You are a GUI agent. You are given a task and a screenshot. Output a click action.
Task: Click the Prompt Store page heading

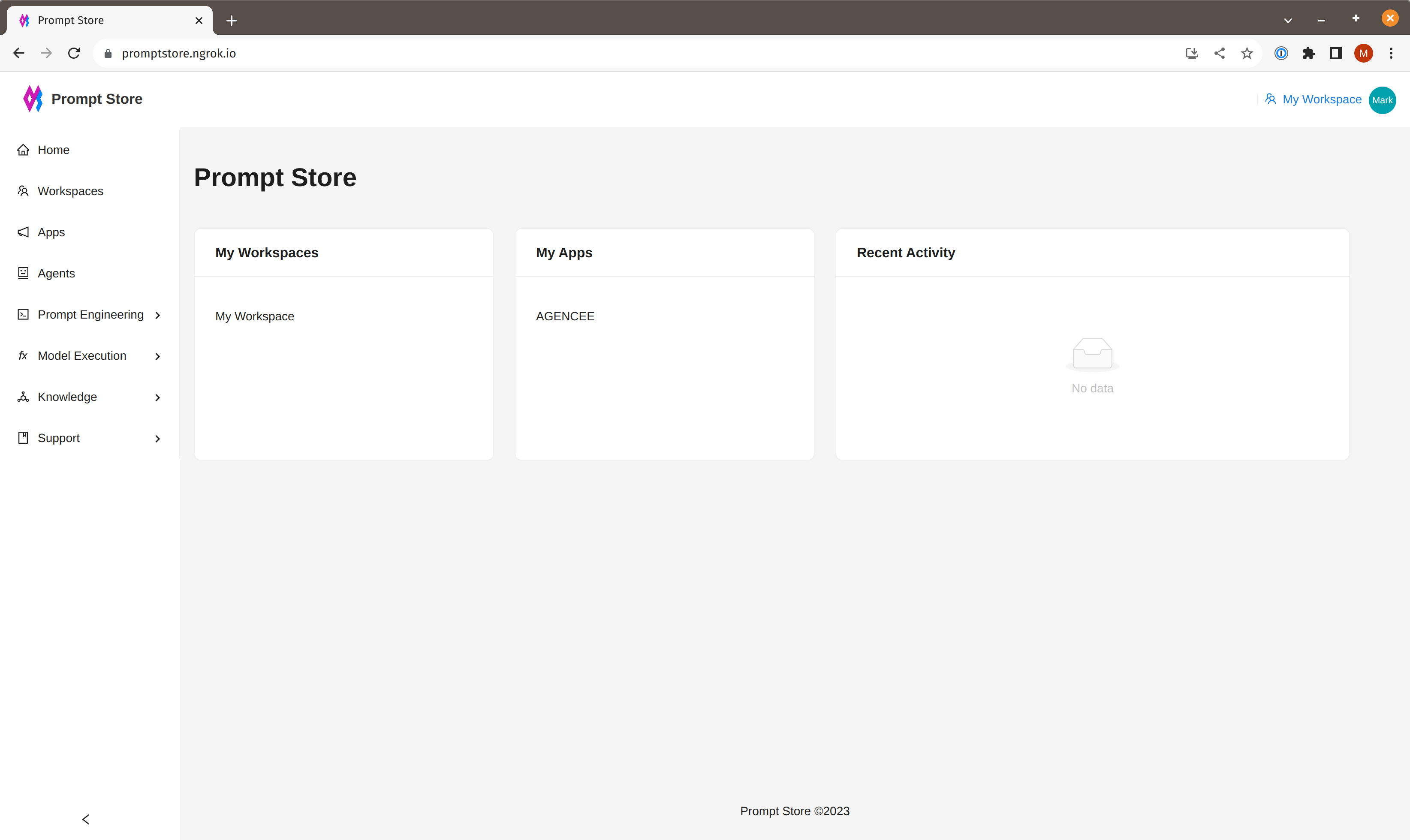tap(275, 178)
